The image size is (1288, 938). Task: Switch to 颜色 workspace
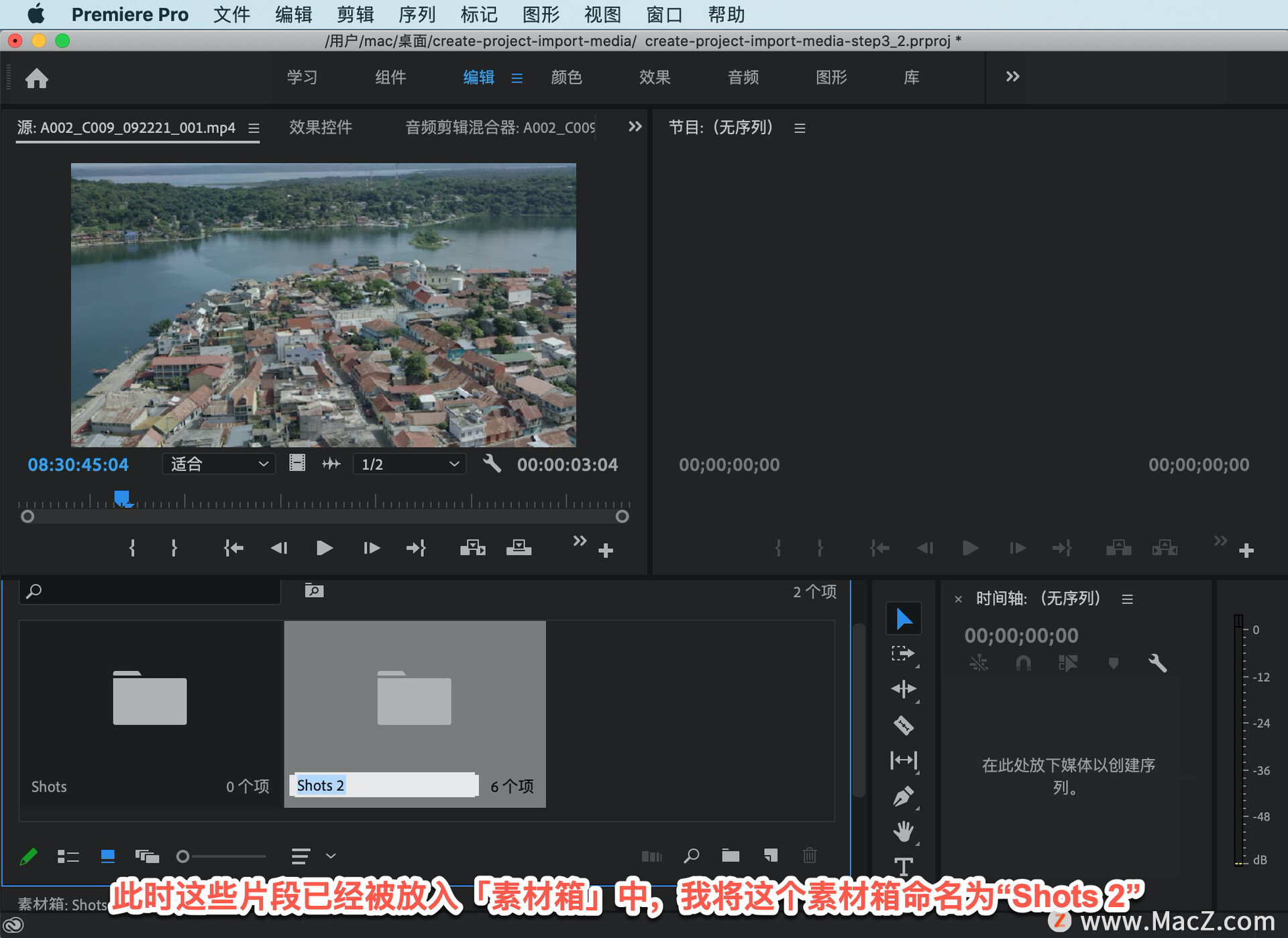[566, 77]
